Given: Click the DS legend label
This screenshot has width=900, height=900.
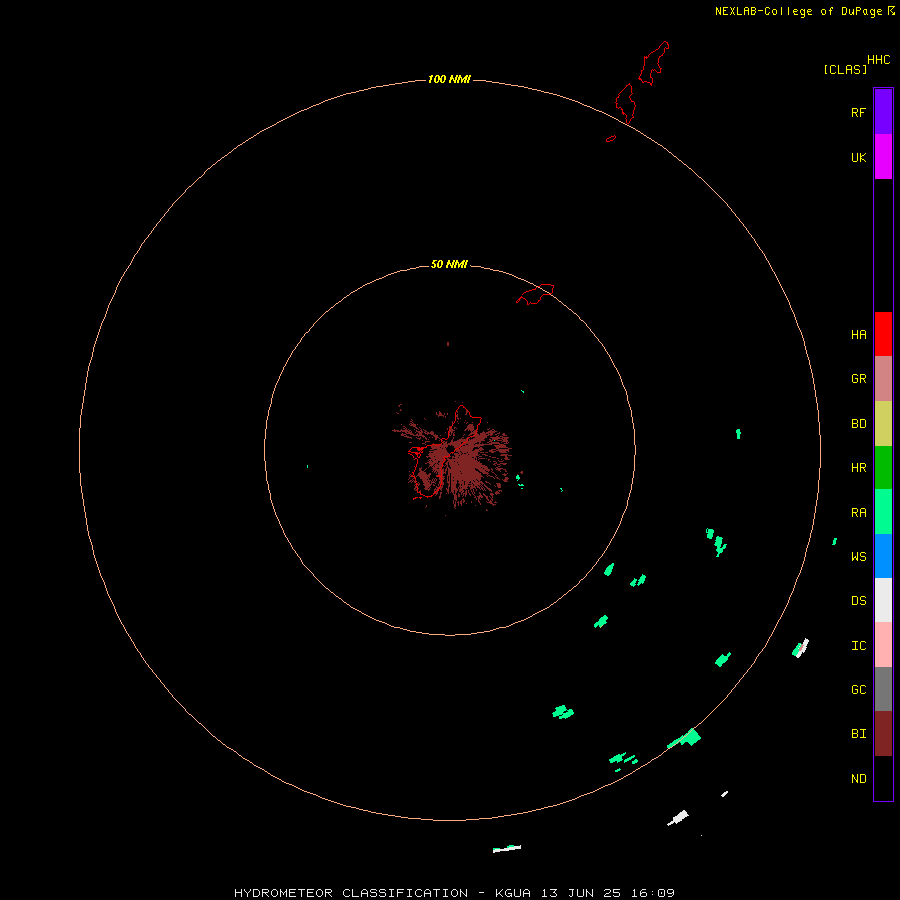Looking at the screenshot, I should click(858, 601).
